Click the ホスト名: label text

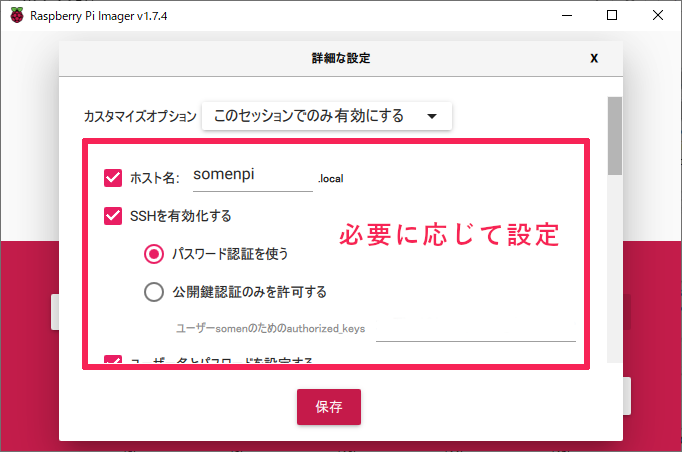click(155, 178)
